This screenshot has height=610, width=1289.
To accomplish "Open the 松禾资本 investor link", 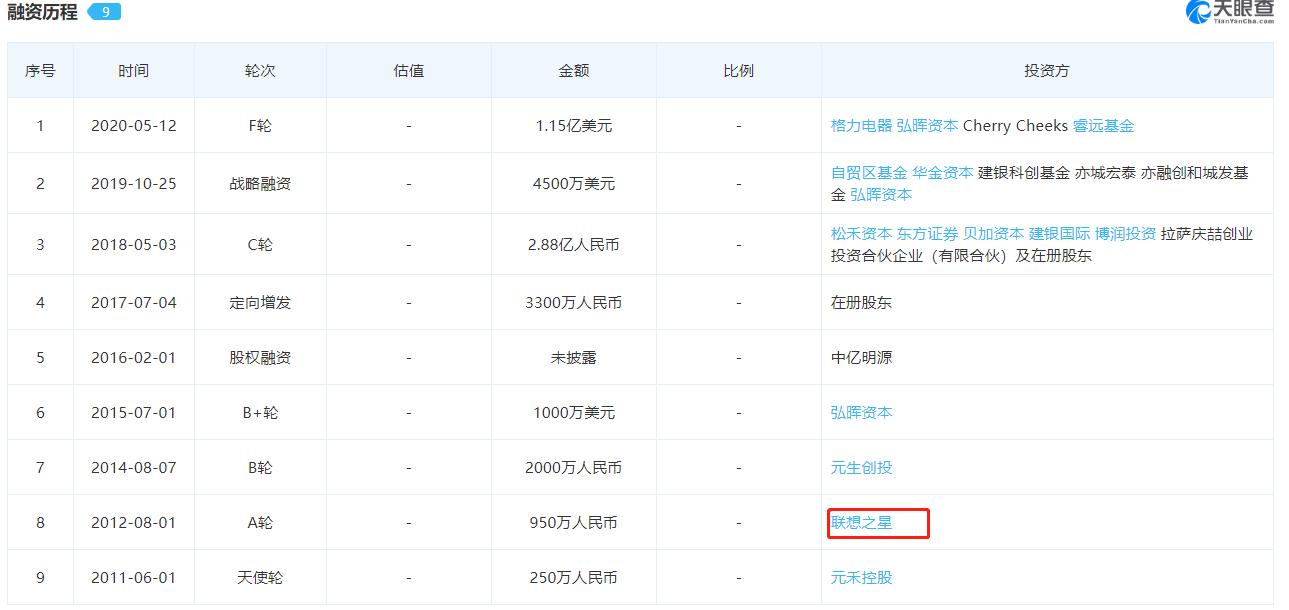I will (x=861, y=234).
